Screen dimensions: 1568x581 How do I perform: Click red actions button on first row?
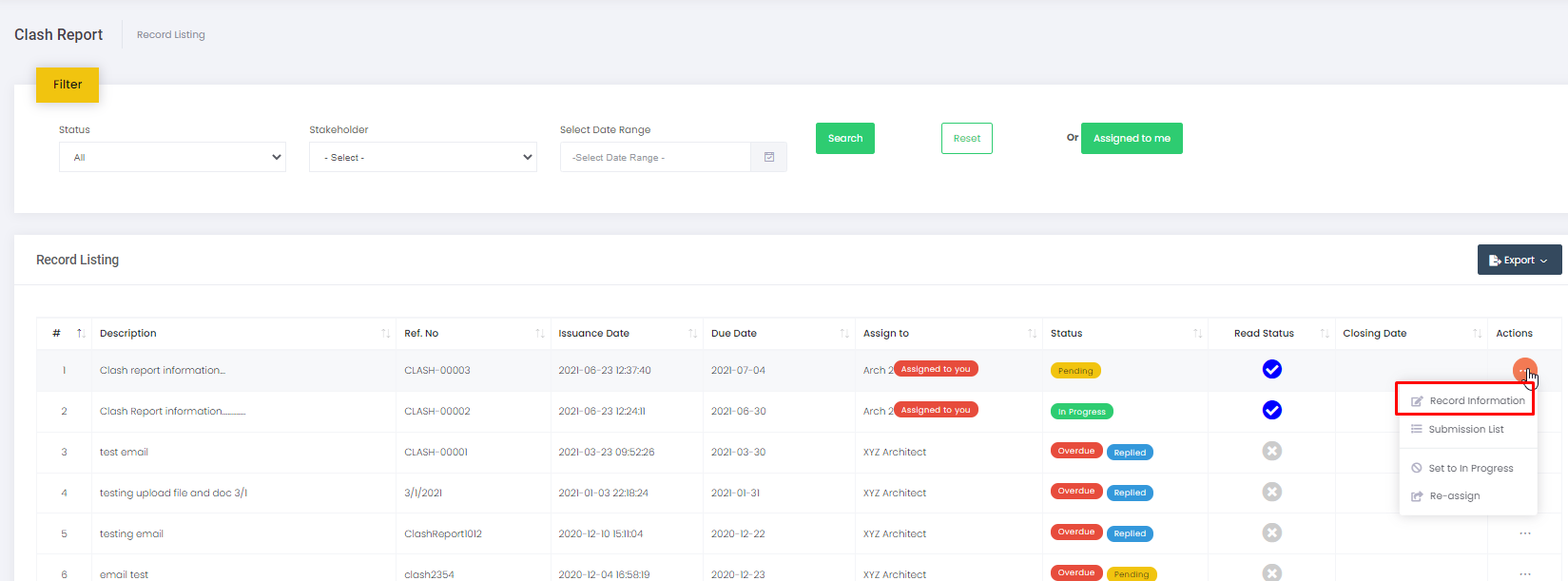1523,369
